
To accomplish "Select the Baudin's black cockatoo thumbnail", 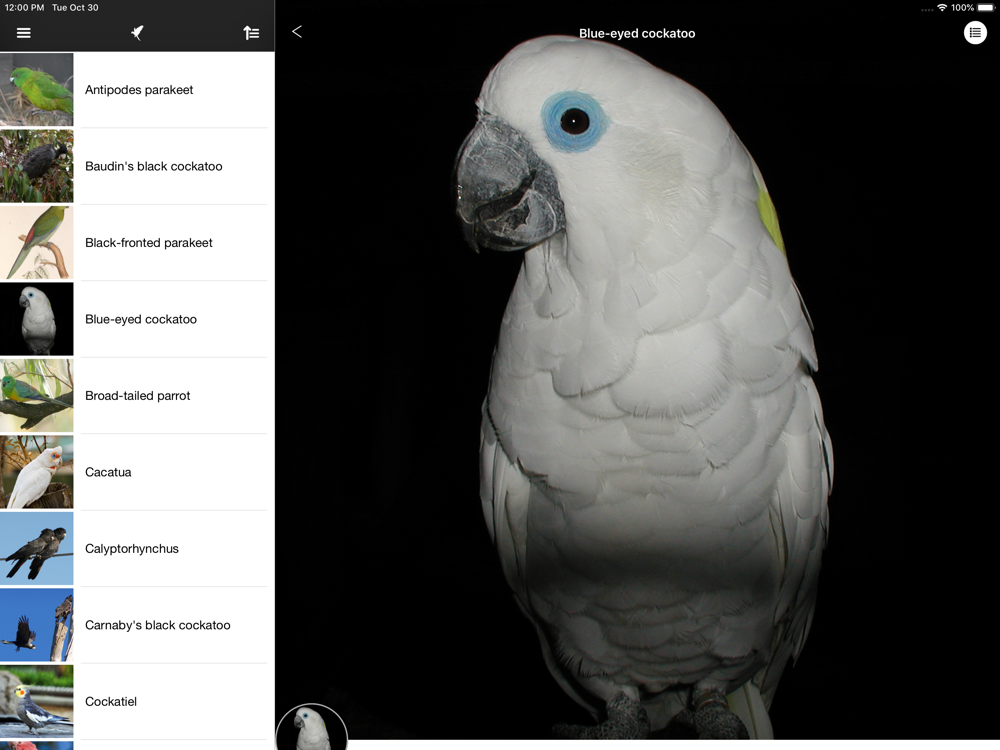I will click(36, 166).
